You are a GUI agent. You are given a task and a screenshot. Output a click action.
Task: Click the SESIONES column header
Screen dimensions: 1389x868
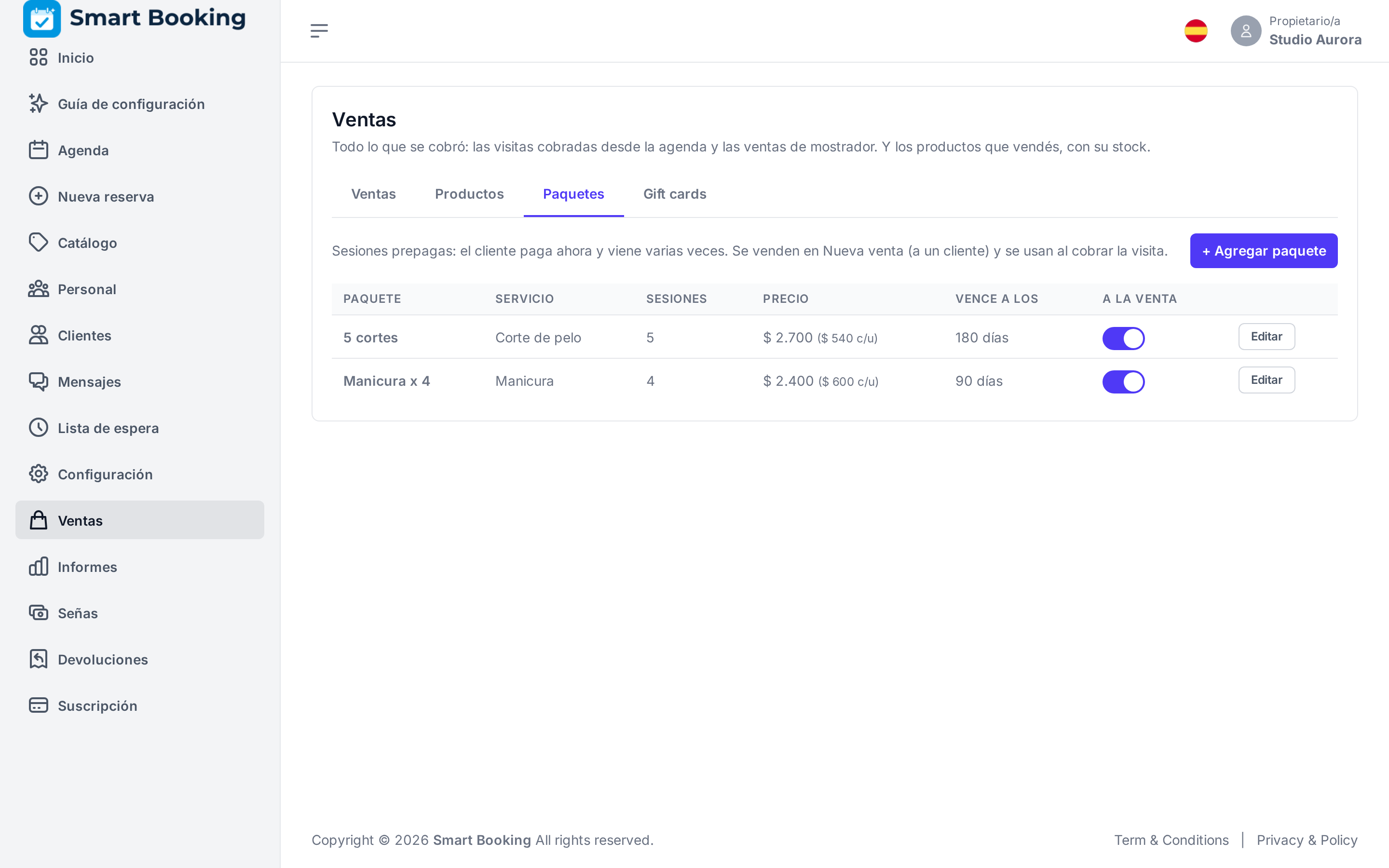click(x=676, y=298)
